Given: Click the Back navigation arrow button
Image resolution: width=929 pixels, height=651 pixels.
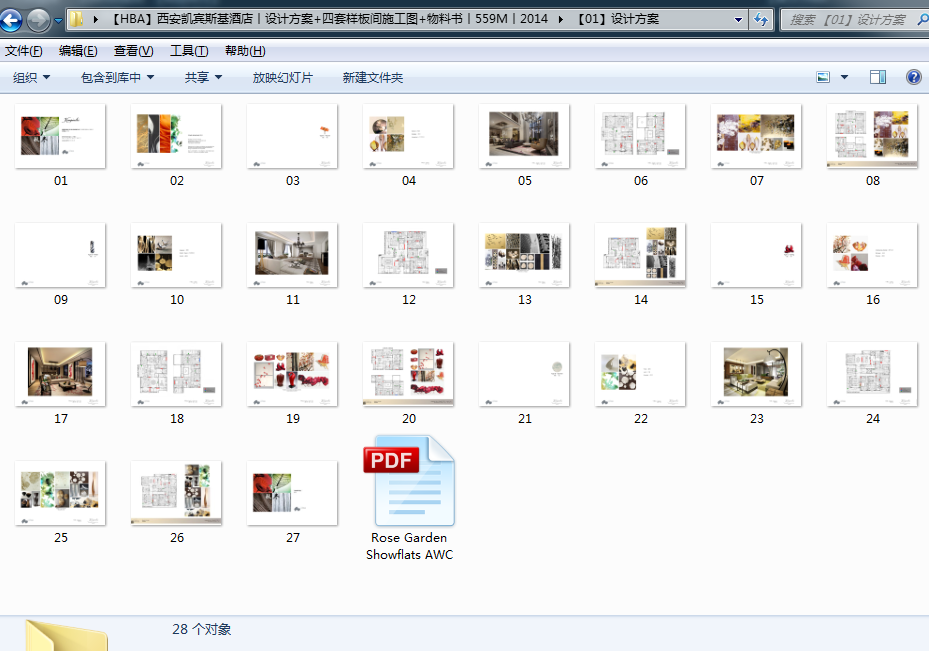Looking at the screenshot, I should (11, 20).
